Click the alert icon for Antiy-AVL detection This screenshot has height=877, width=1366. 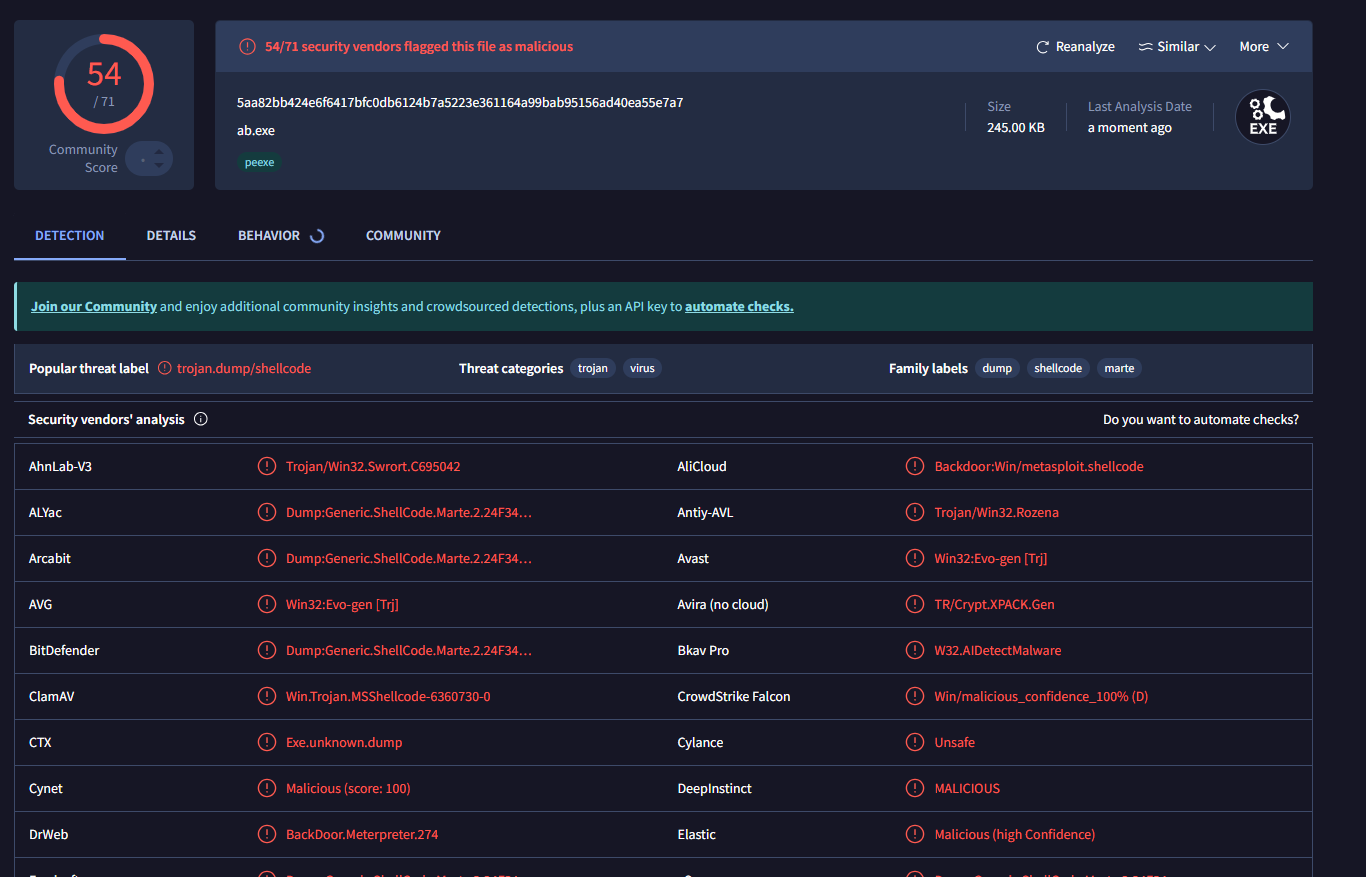pyautogui.click(x=915, y=512)
